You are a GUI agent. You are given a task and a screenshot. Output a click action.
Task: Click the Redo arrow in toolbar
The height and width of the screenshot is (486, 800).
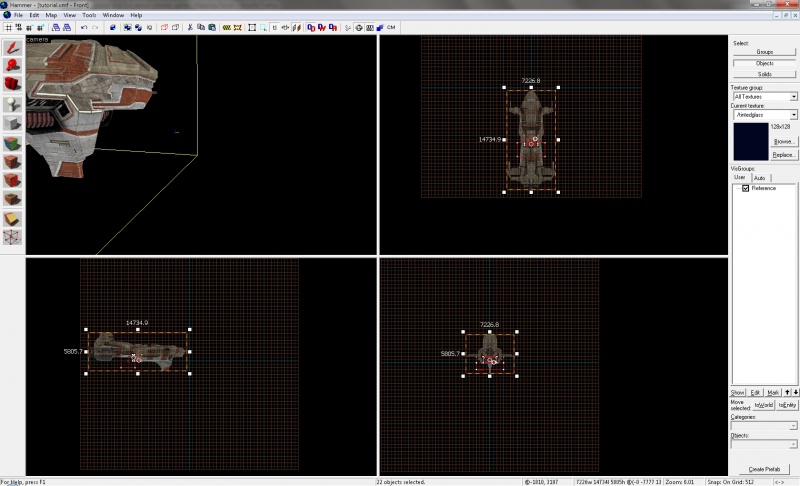click(95, 28)
